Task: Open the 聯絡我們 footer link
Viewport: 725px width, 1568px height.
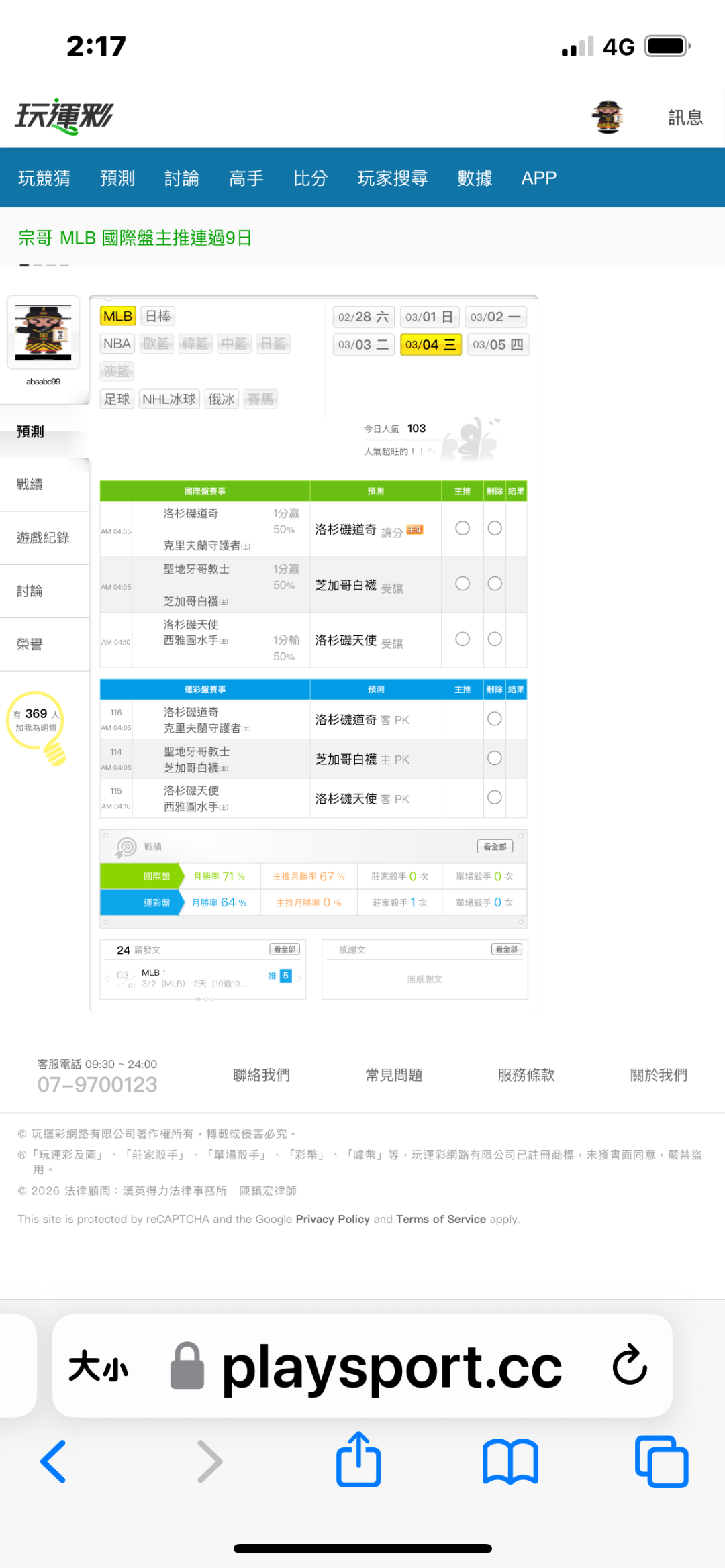Action: pyautogui.click(x=261, y=1075)
